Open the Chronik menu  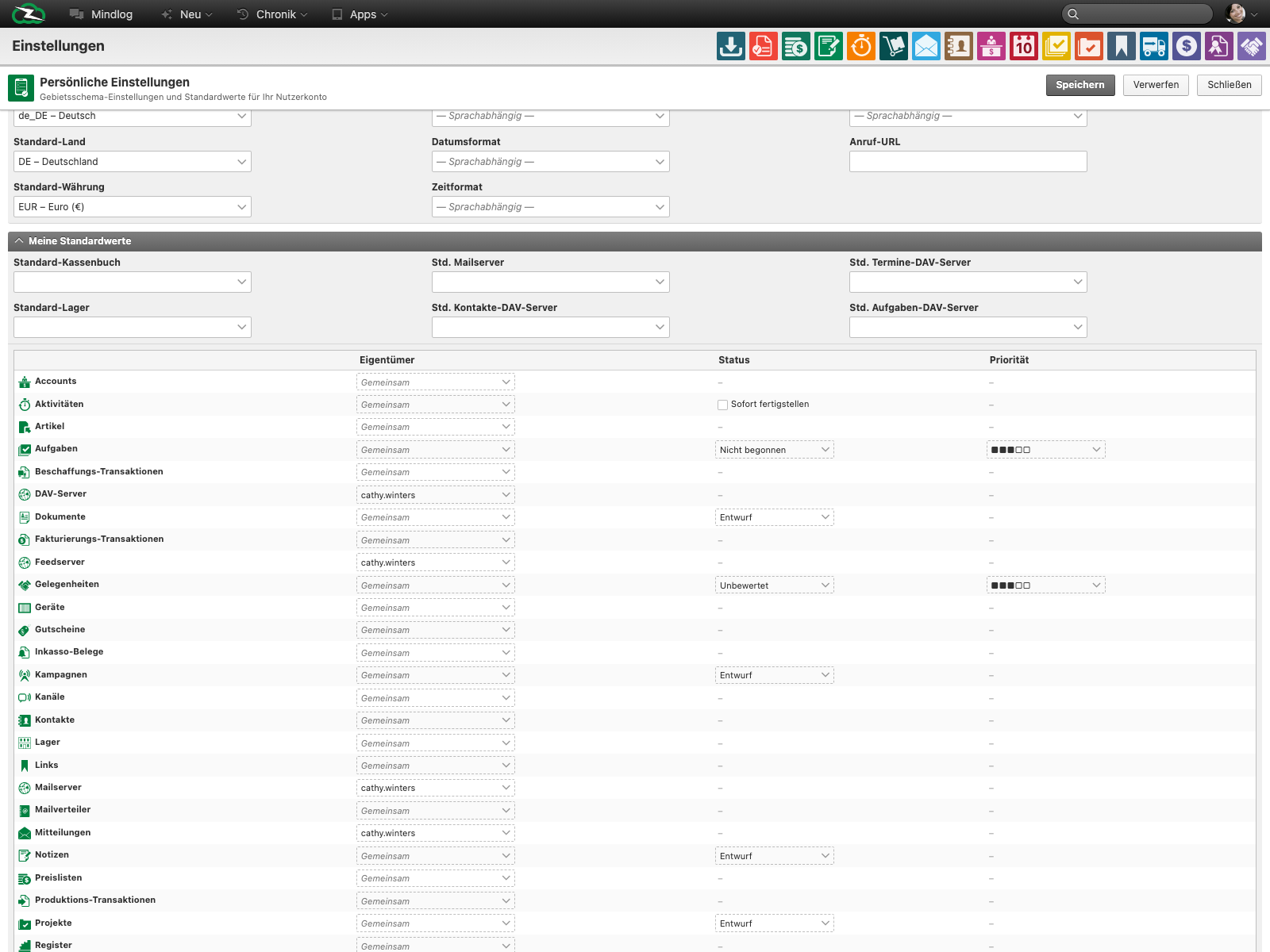pos(272,14)
